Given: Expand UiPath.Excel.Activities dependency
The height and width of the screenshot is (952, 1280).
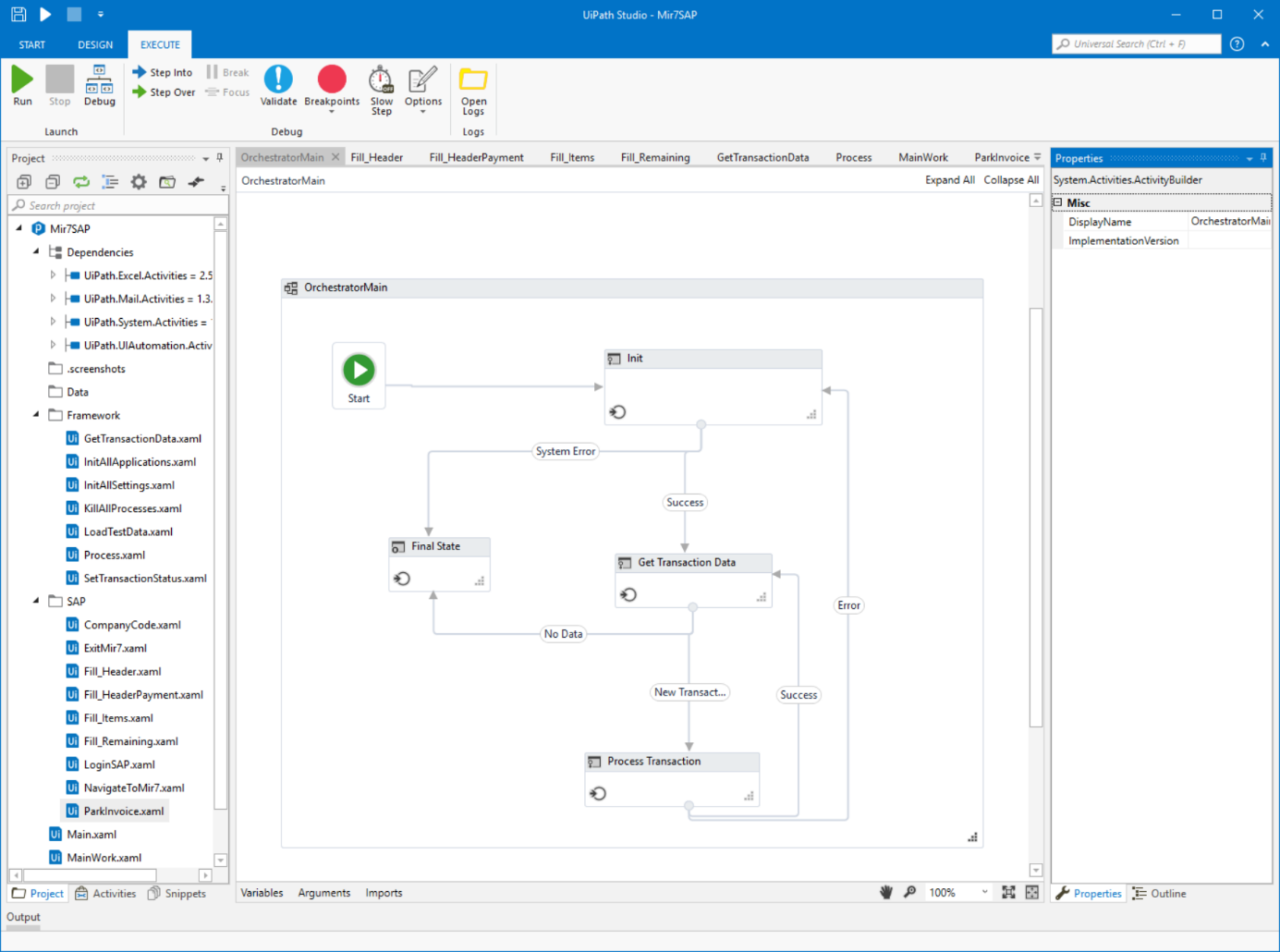Looking at the screenshot, I should coord(53,275).
